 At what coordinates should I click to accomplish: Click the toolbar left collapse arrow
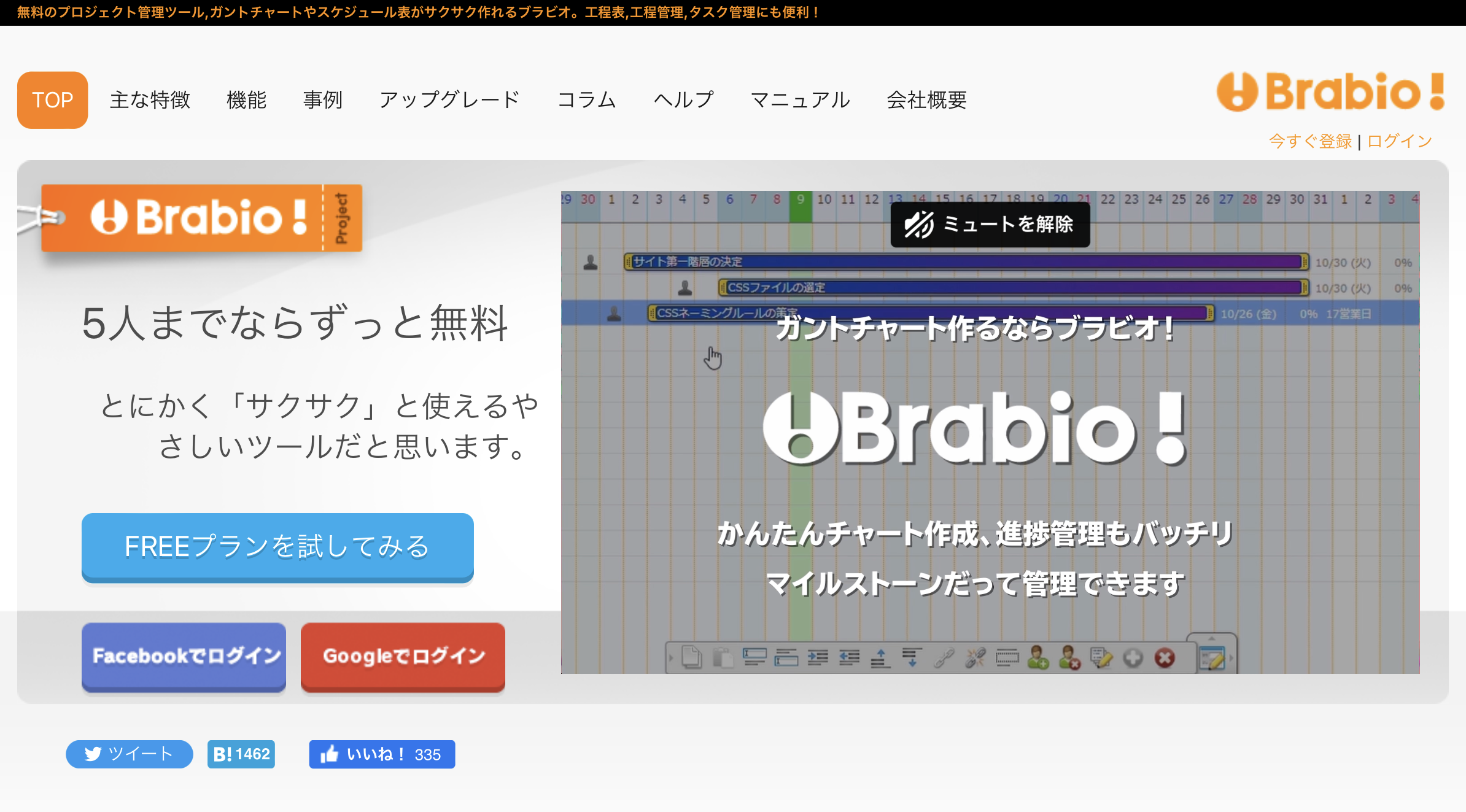[x=671, y=658]
